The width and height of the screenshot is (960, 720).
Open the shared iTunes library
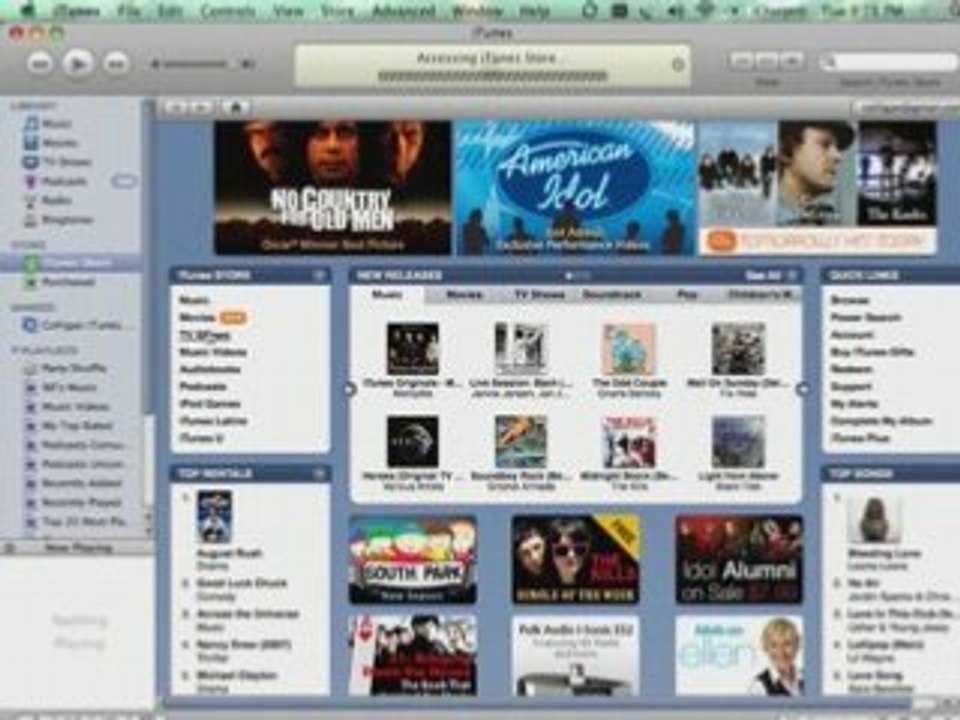click(x=72, y=325)
